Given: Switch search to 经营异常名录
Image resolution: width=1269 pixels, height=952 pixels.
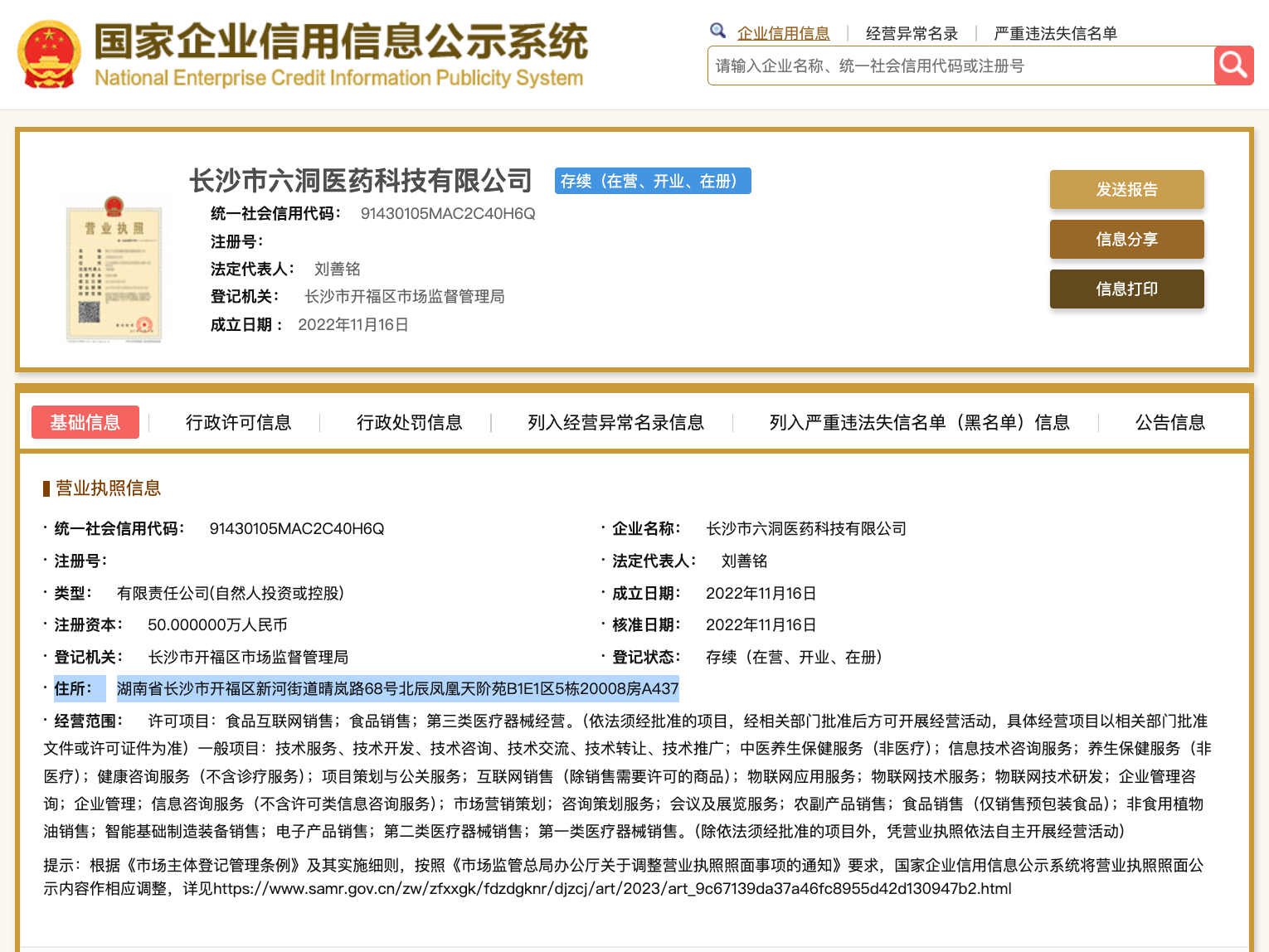Looking at the screenshot, I should [x=912, y=33].
